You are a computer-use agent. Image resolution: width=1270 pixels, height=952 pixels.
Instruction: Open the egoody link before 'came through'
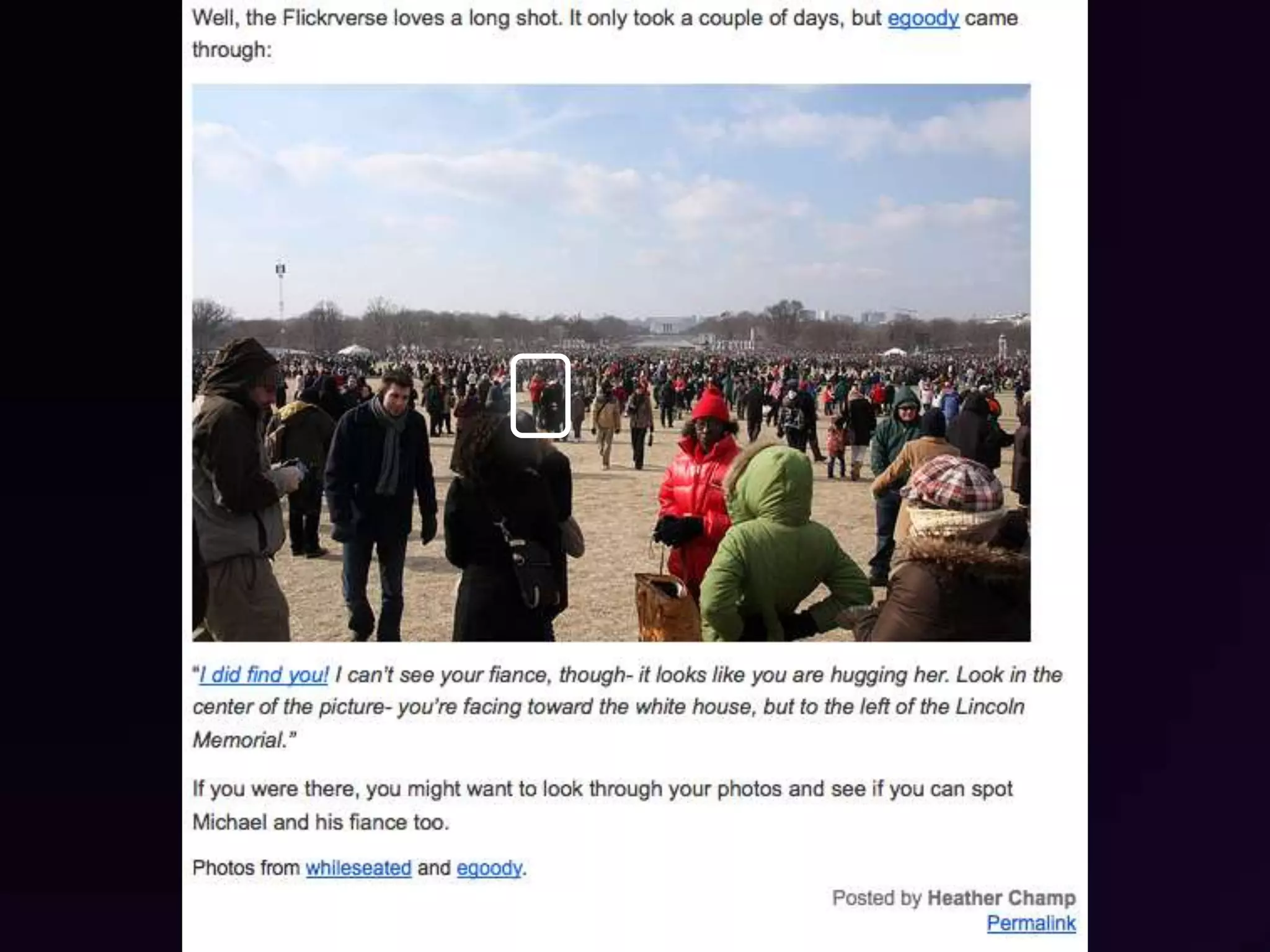923,19
